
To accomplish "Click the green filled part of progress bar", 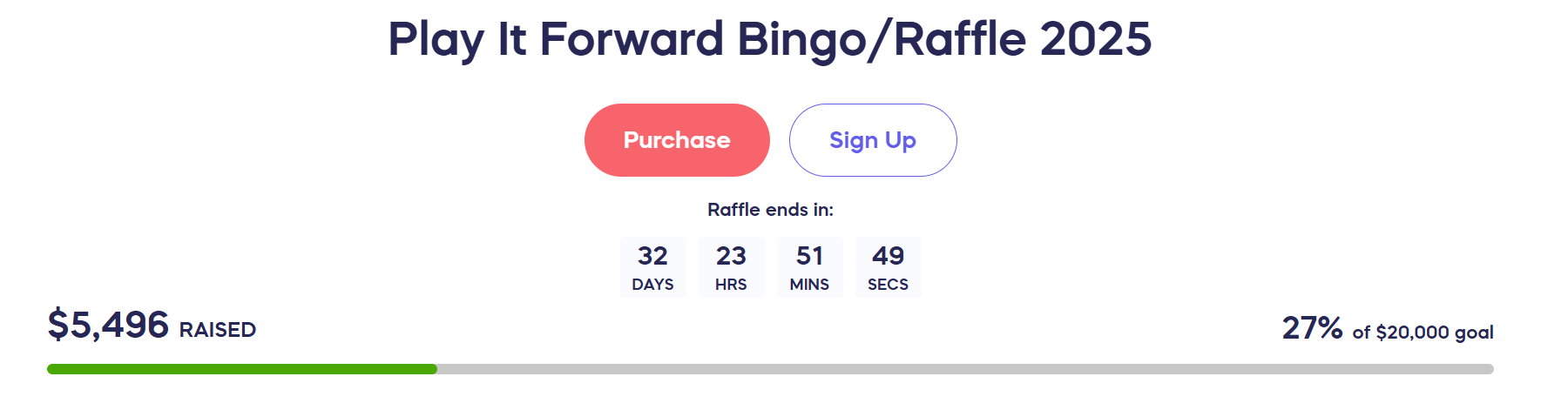I will point(242,369).
